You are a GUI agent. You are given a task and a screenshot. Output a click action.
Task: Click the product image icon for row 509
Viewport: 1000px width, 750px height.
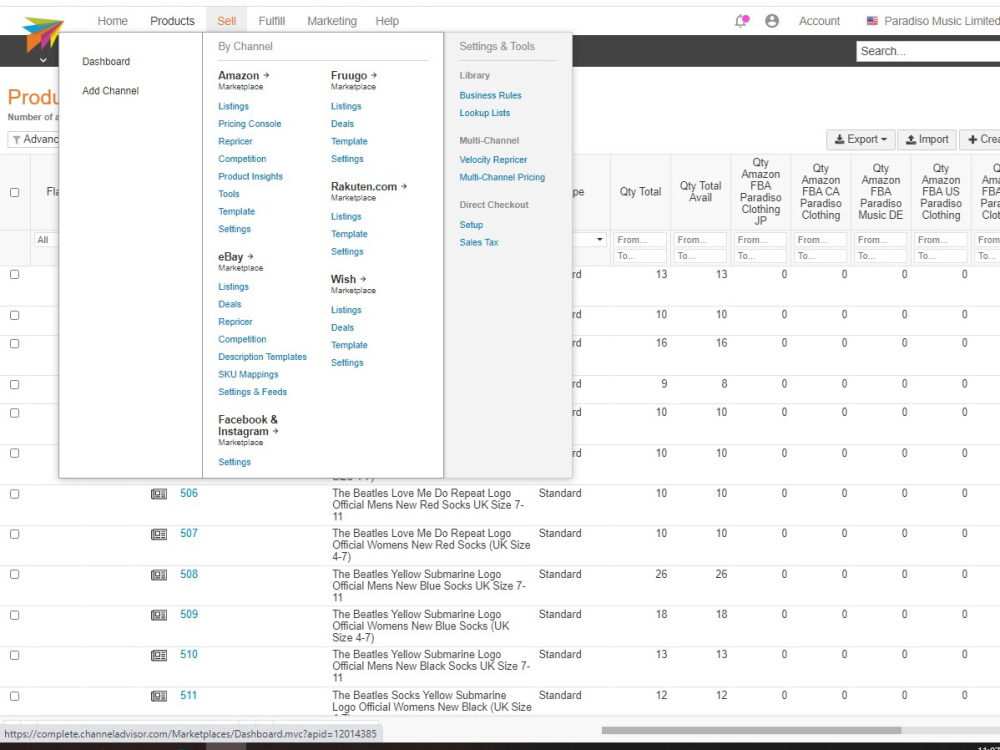159,615
